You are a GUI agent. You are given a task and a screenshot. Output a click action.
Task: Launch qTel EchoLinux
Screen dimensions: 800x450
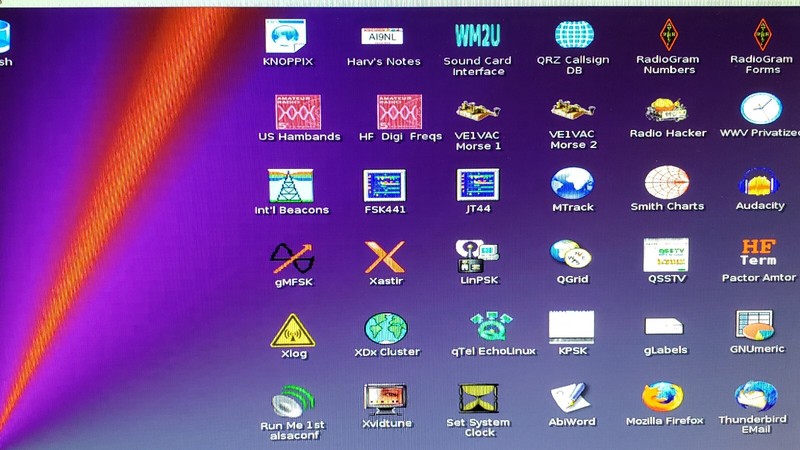click(491, 327)
